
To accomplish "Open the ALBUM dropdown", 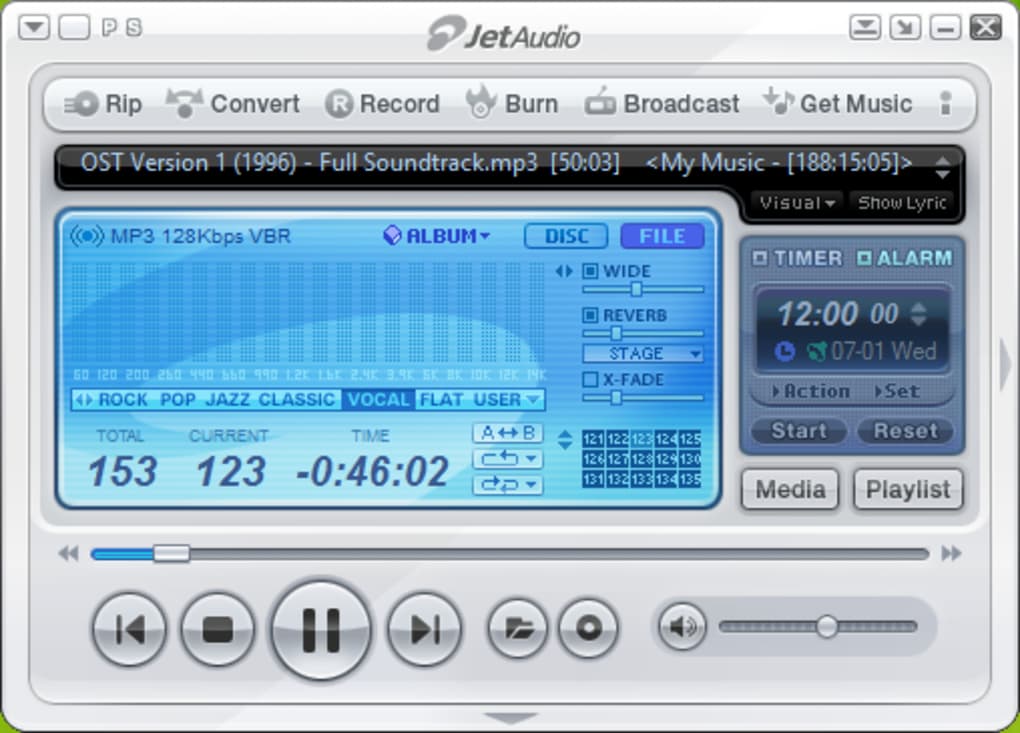I will pyautogui.click(x=444, y=236).
